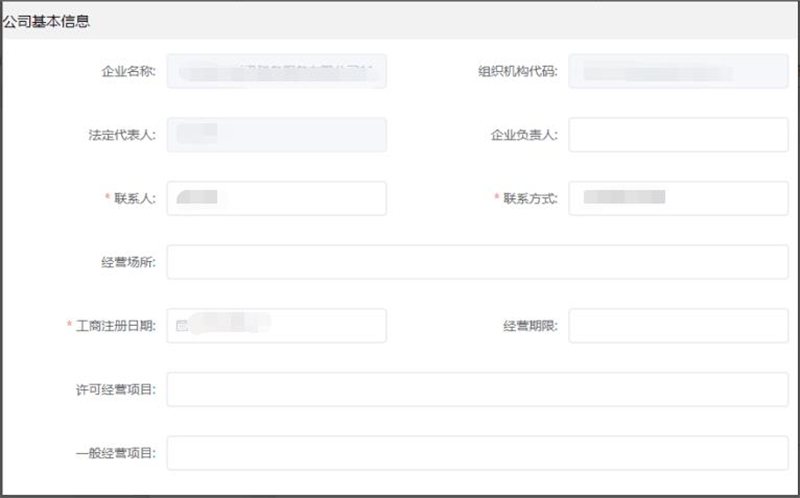Click into the empty 企业负责人 field
The width and height of the screenshot is (800, 498).
coord(678,135)
